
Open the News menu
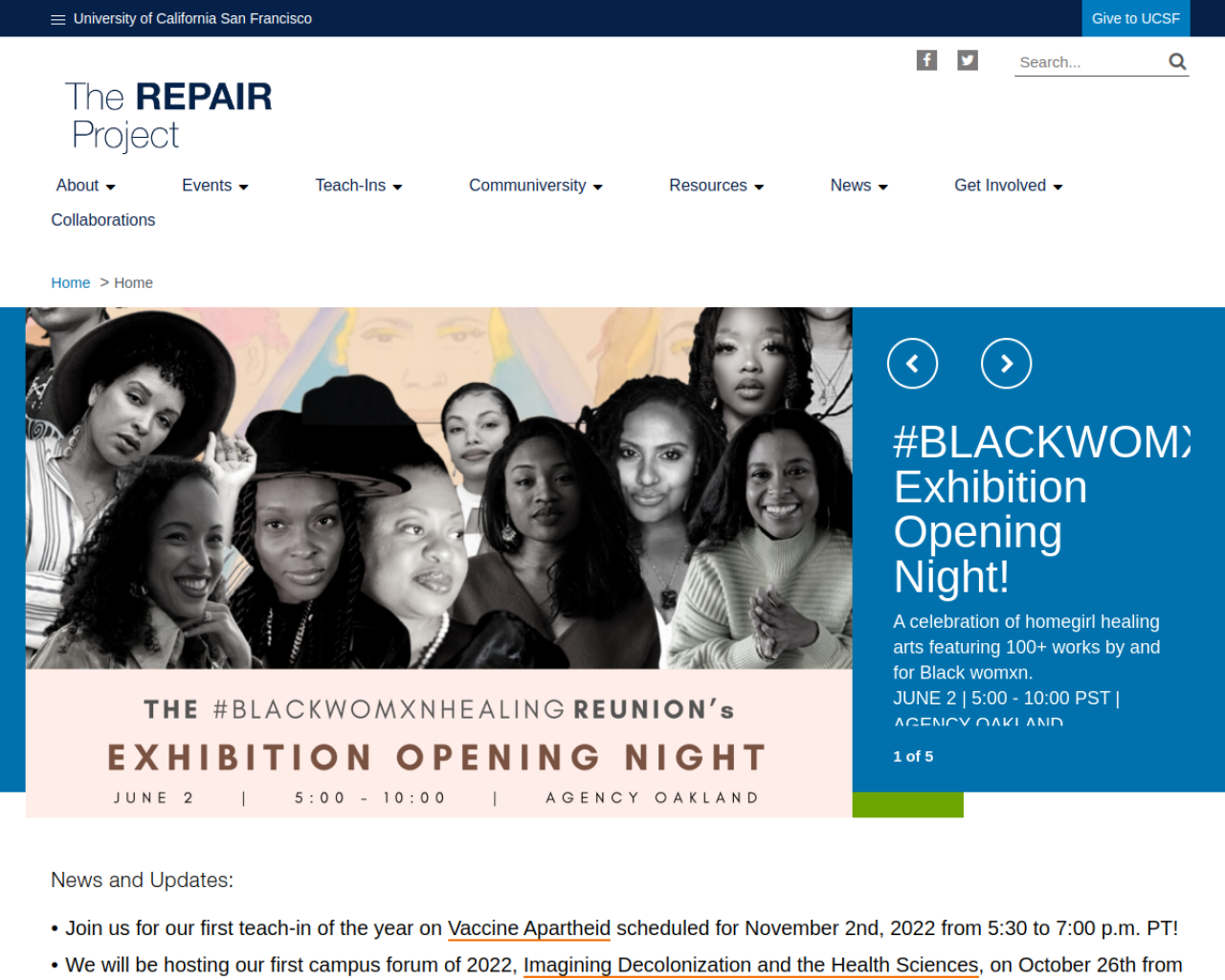point(859,186)
